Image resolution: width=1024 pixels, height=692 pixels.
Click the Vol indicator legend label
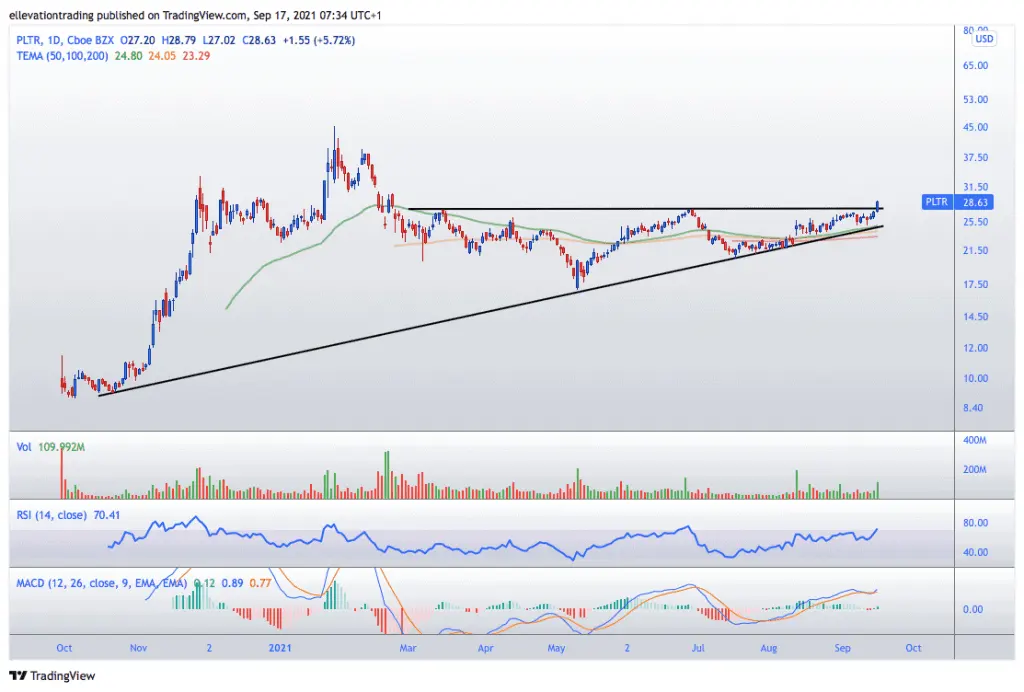point(24,447)
